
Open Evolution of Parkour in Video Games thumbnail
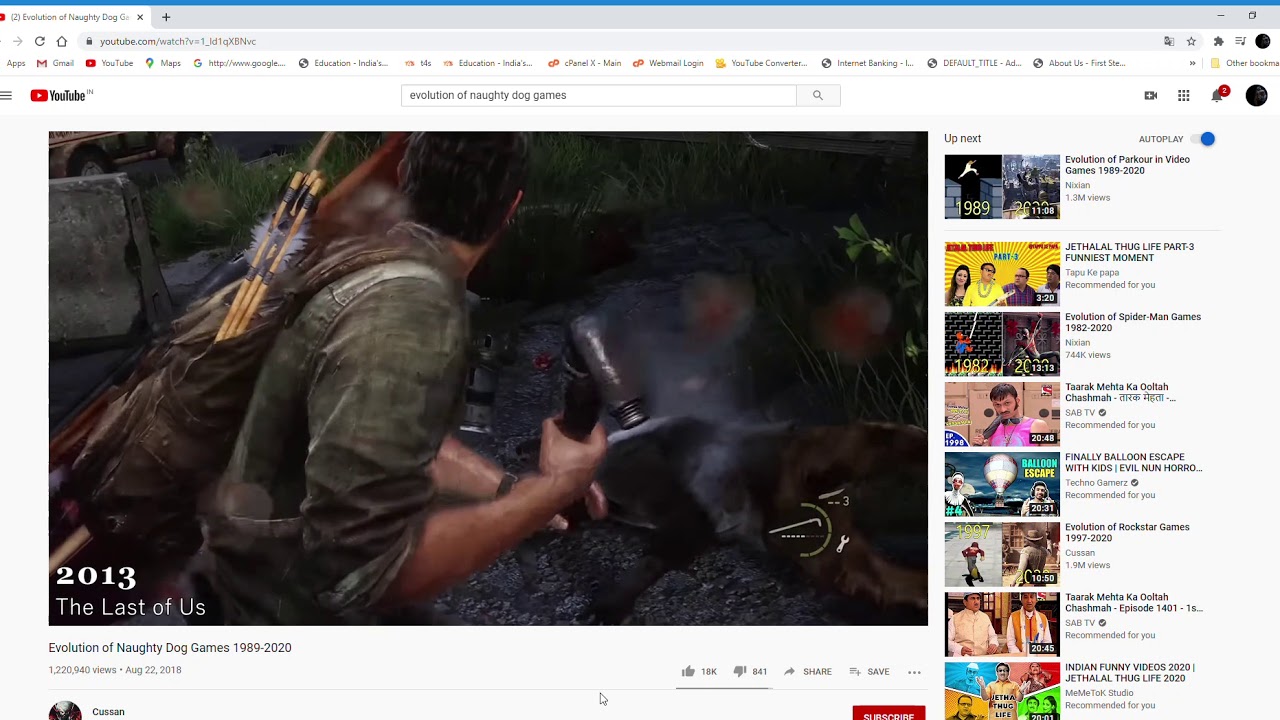click(1002, 186)
